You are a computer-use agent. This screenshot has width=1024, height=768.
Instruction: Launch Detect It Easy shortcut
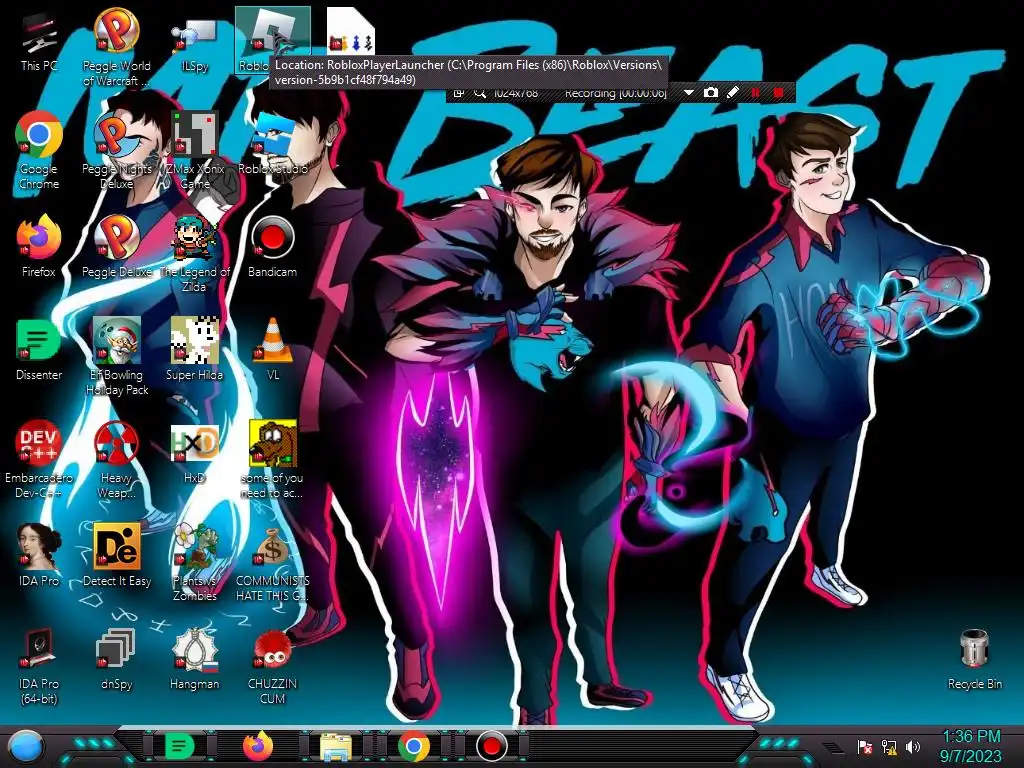[x=116, y=555]
